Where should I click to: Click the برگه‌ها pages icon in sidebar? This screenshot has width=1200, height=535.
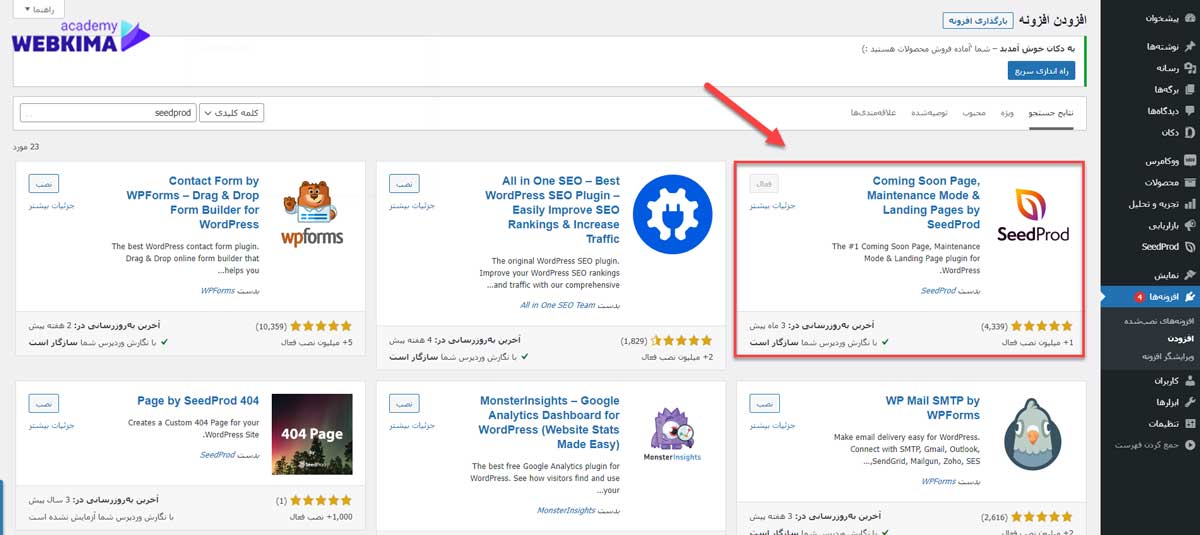[1189, 89]
